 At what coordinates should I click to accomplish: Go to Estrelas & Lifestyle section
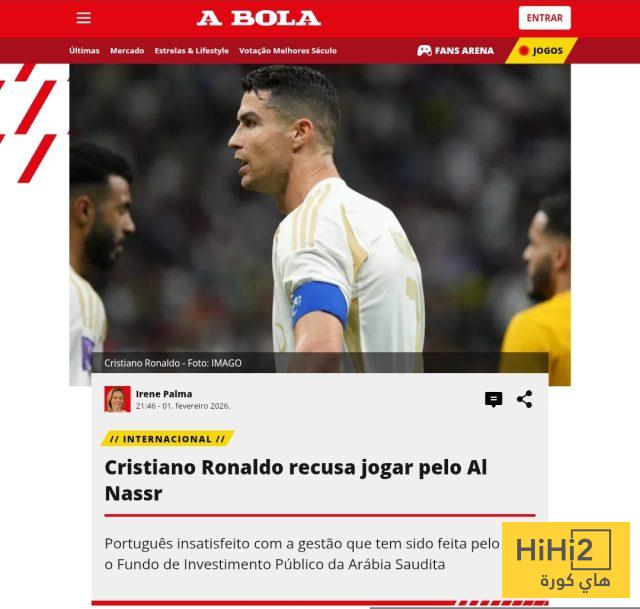click(x=191, y=51)
